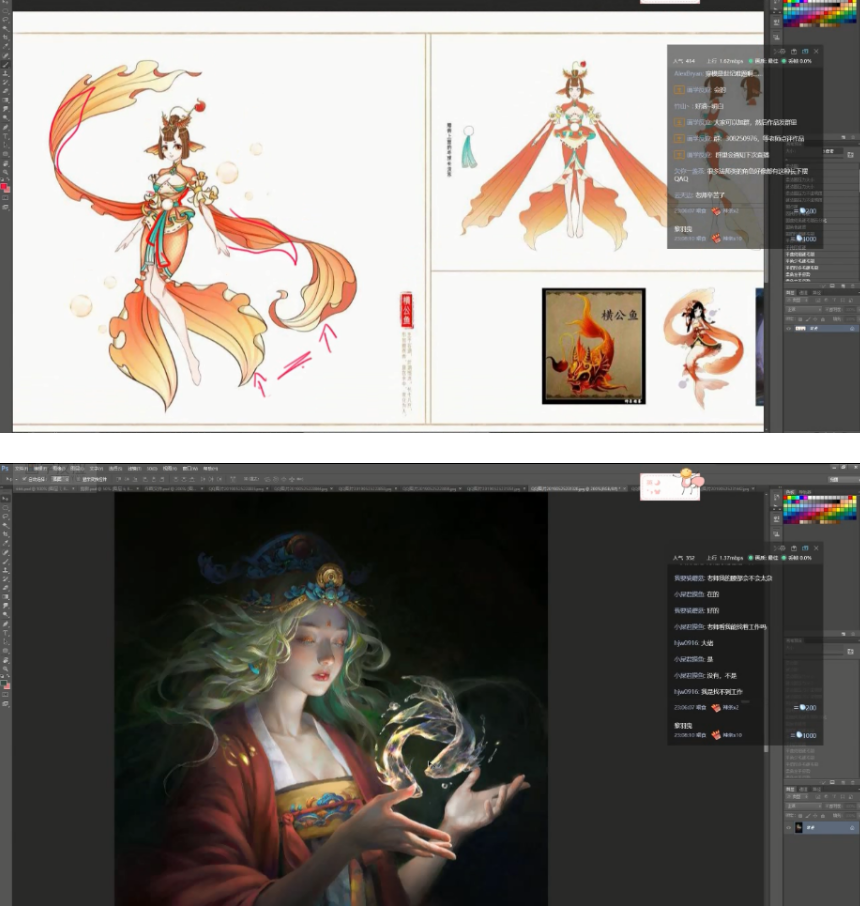
Task: Click background color swatch in lower window toolbar
Action: tap(8, 686)
